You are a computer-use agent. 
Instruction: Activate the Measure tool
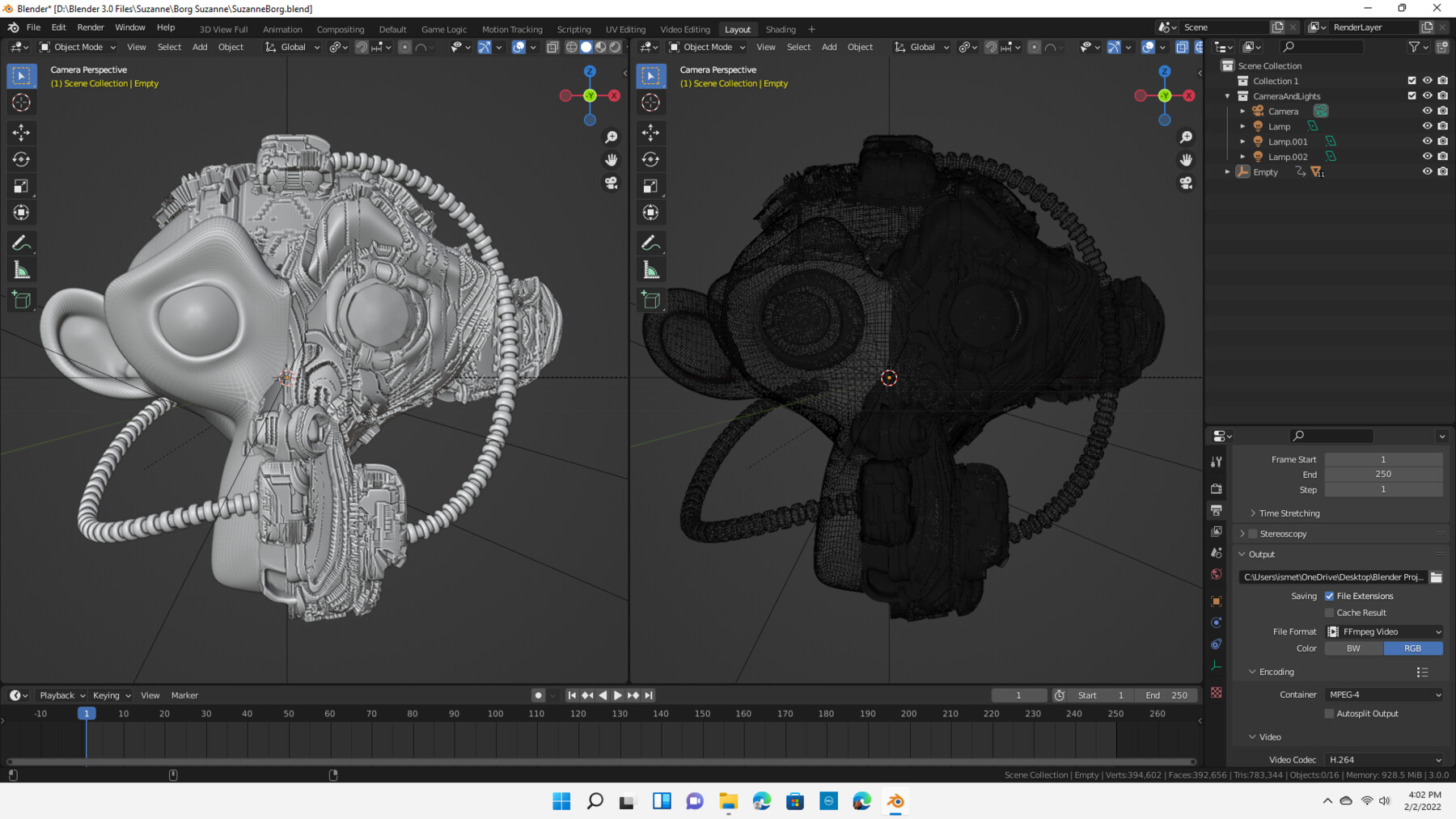coord(22,269)
